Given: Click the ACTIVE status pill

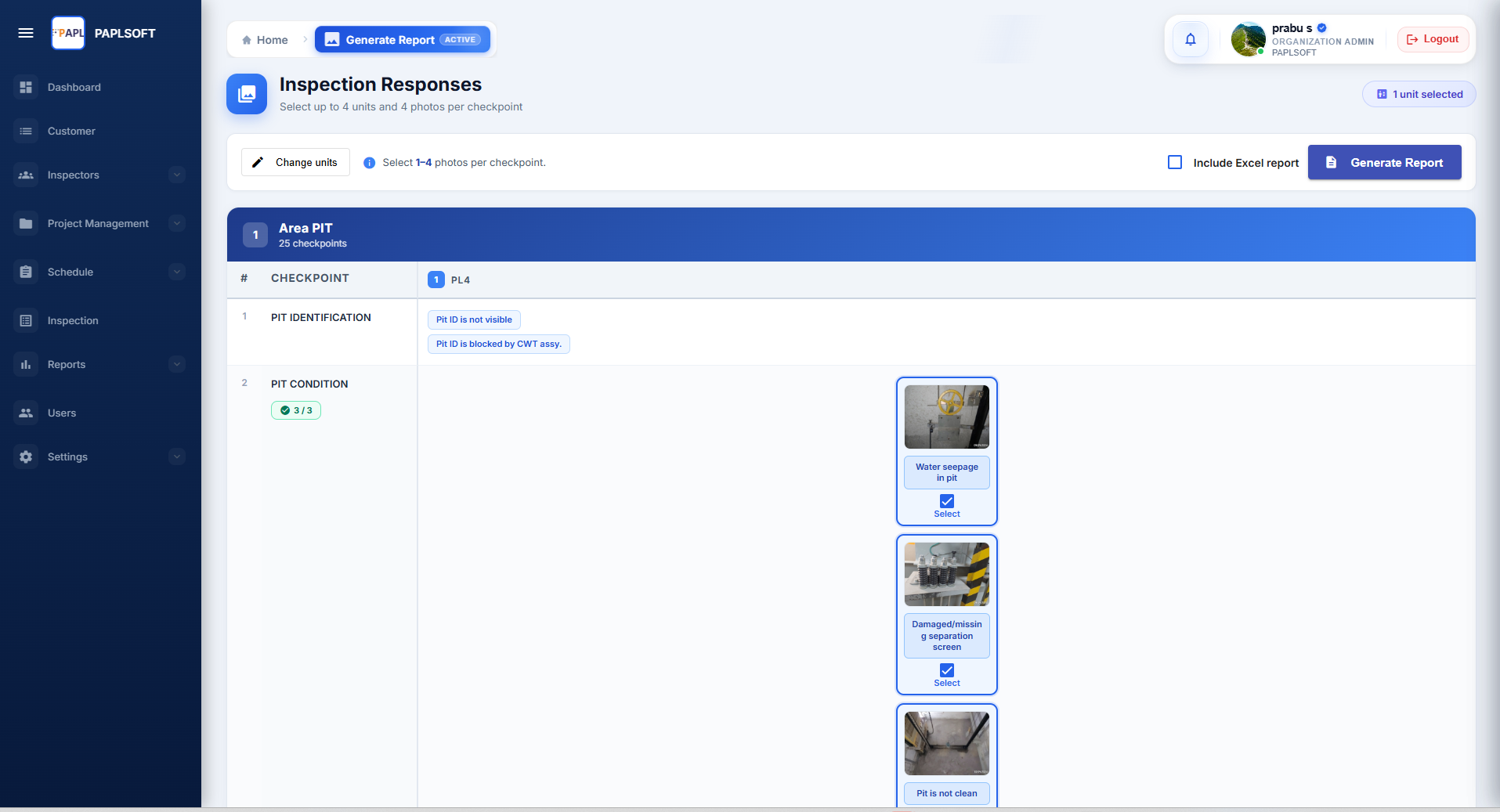Looking at the screenshot, I should [460, 39].
